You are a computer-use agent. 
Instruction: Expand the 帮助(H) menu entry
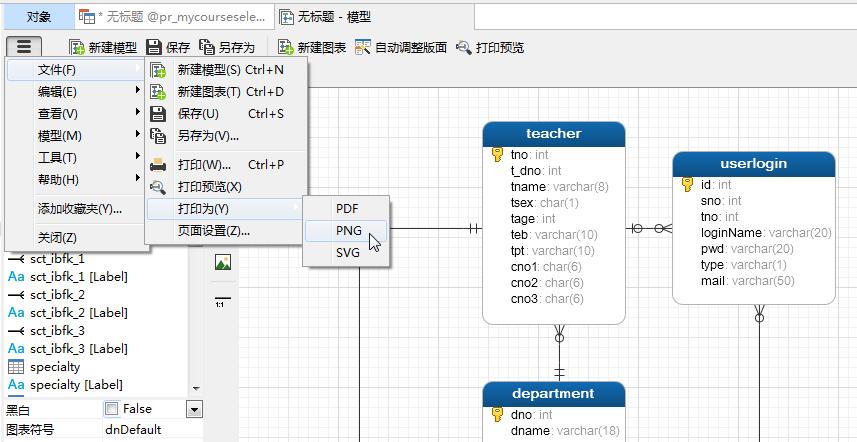(75, 180)
